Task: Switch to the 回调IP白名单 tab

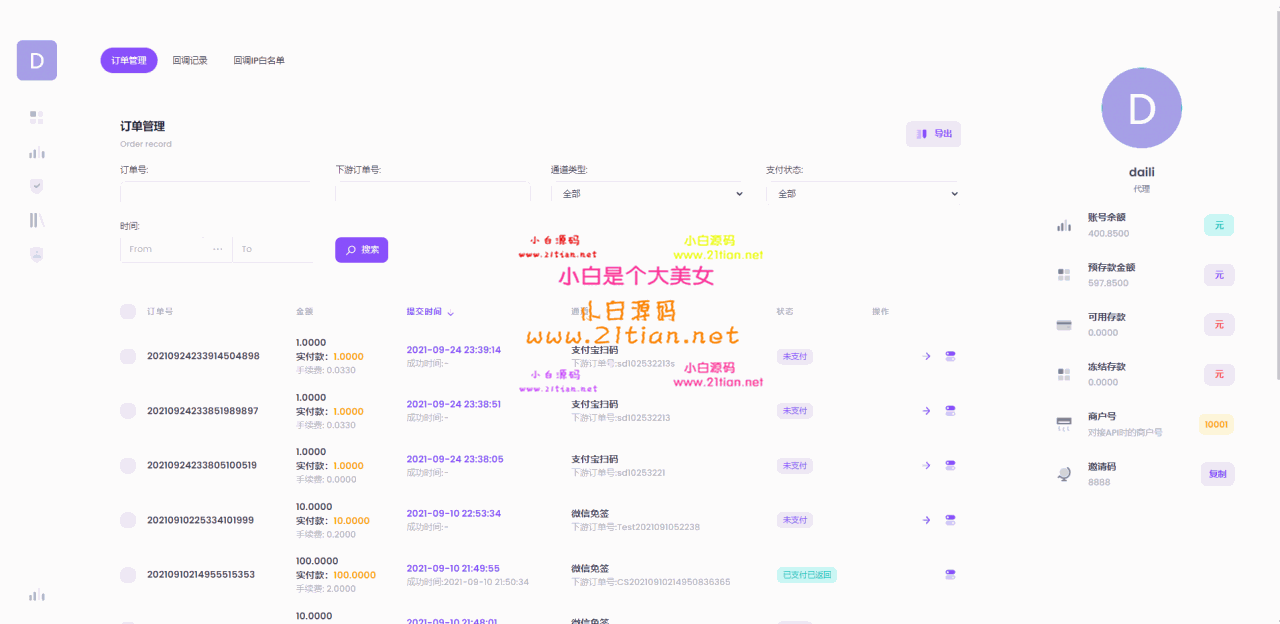Action: pyautogui.click(x=259, y=60)
